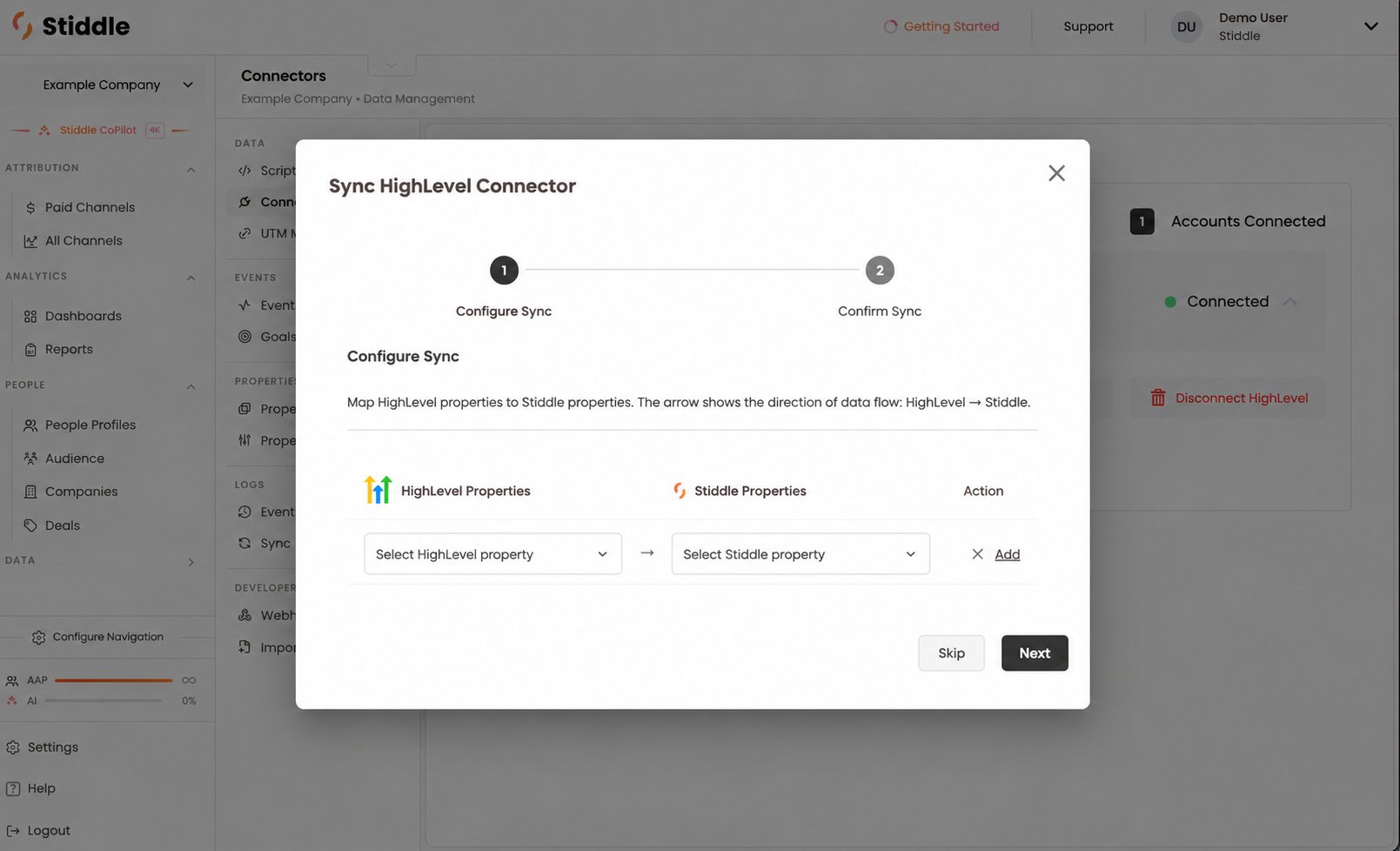Screen dimensions: 1400x851
Task: Open the Select HighLevel property dropdown
Action: (492, 554)
